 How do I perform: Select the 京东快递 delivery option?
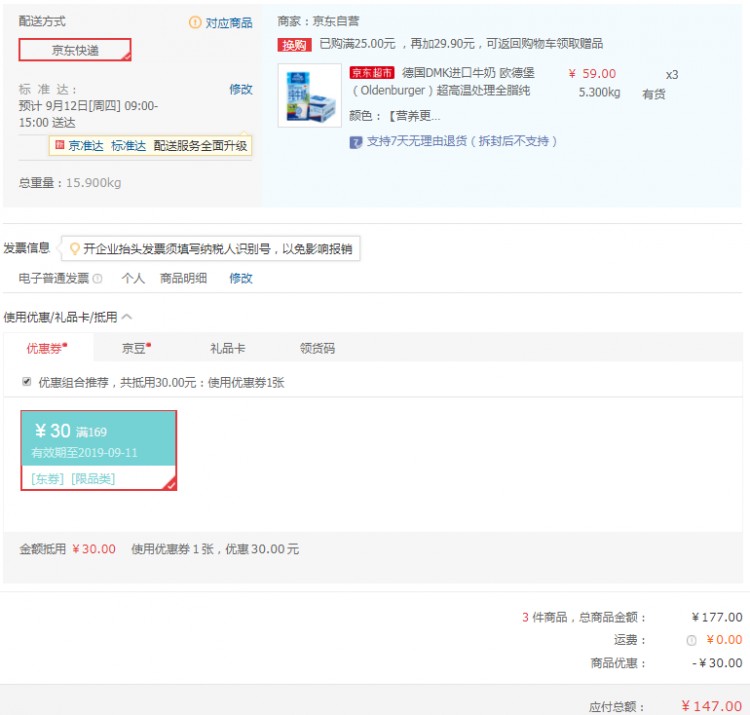pos(75,50)
